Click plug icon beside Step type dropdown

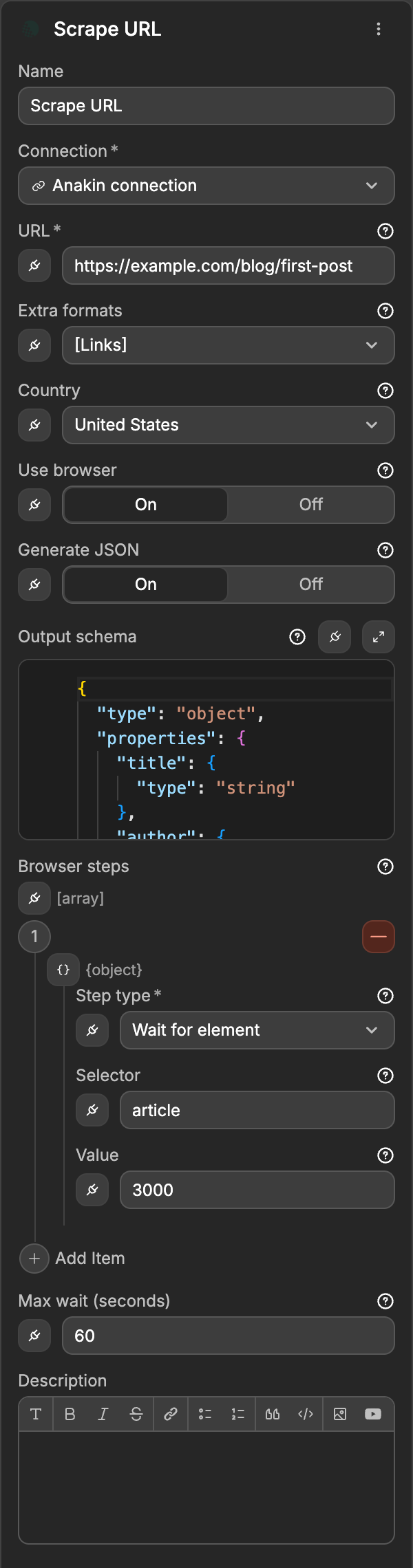92,1030
